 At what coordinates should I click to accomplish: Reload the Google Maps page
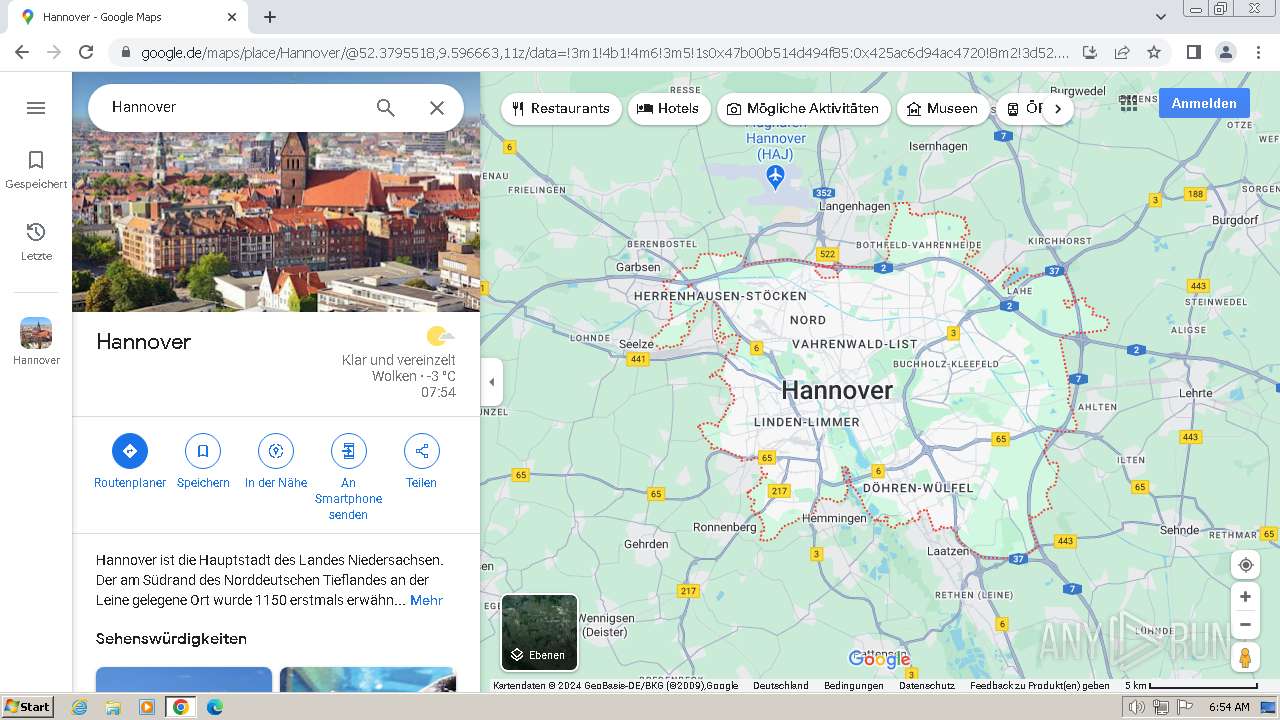(x=86, y=53)
